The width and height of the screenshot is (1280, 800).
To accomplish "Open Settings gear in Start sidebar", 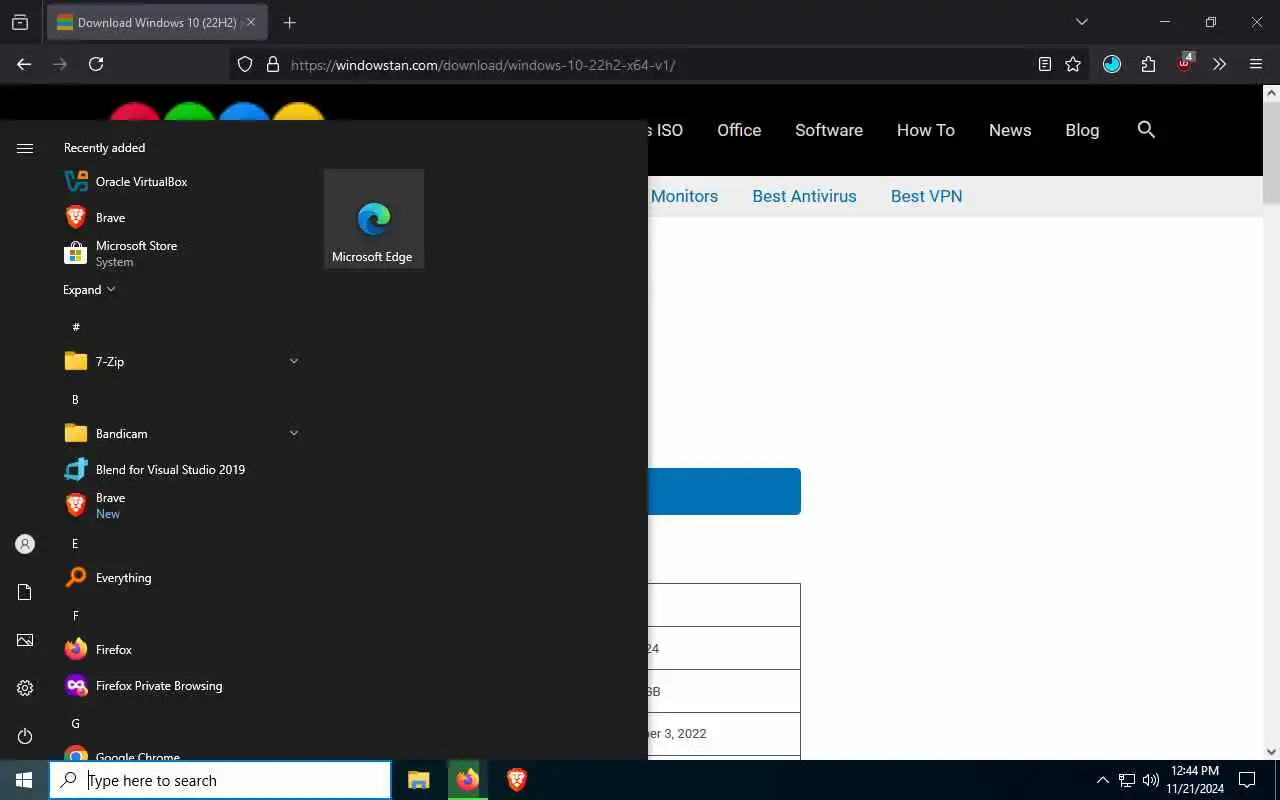I will click(x=25, y=688).
